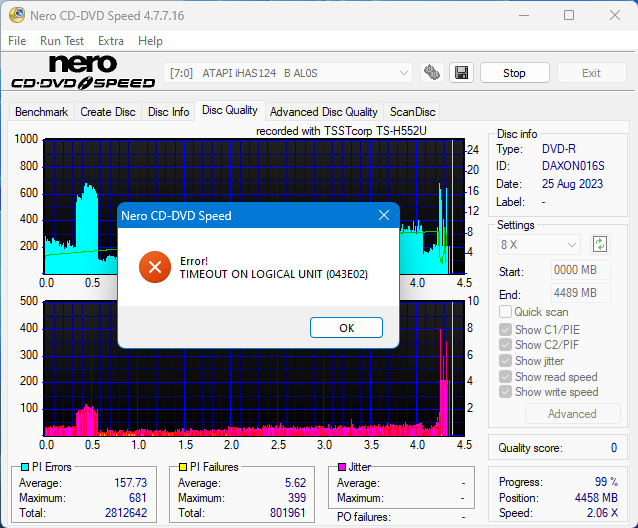
Task: Click PI Errors average 157.73
Action: pyautogui.click(x=130, y=483)
